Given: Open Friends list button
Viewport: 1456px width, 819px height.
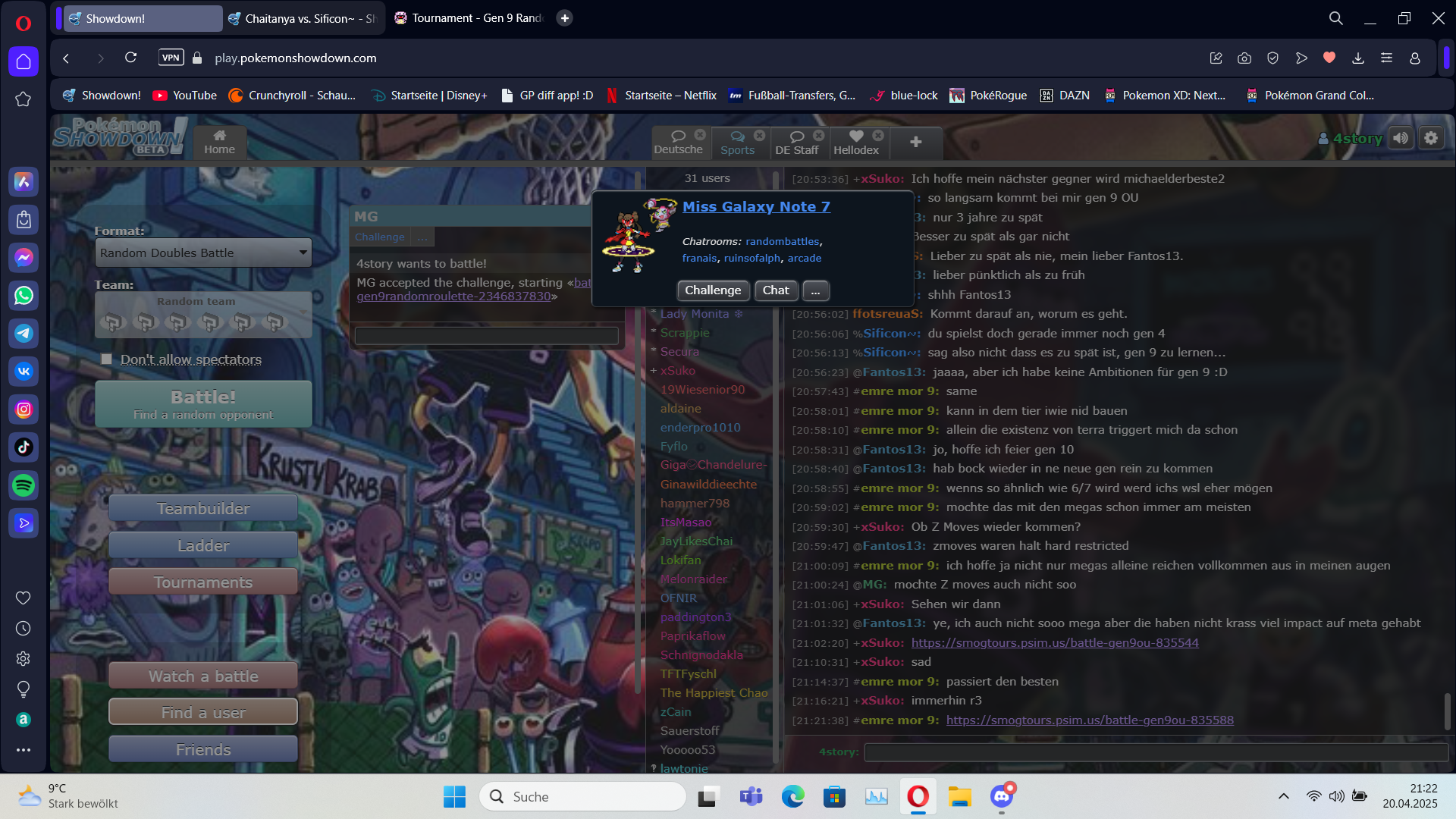Looking at the screenshot, I should (x=203, y=749).
